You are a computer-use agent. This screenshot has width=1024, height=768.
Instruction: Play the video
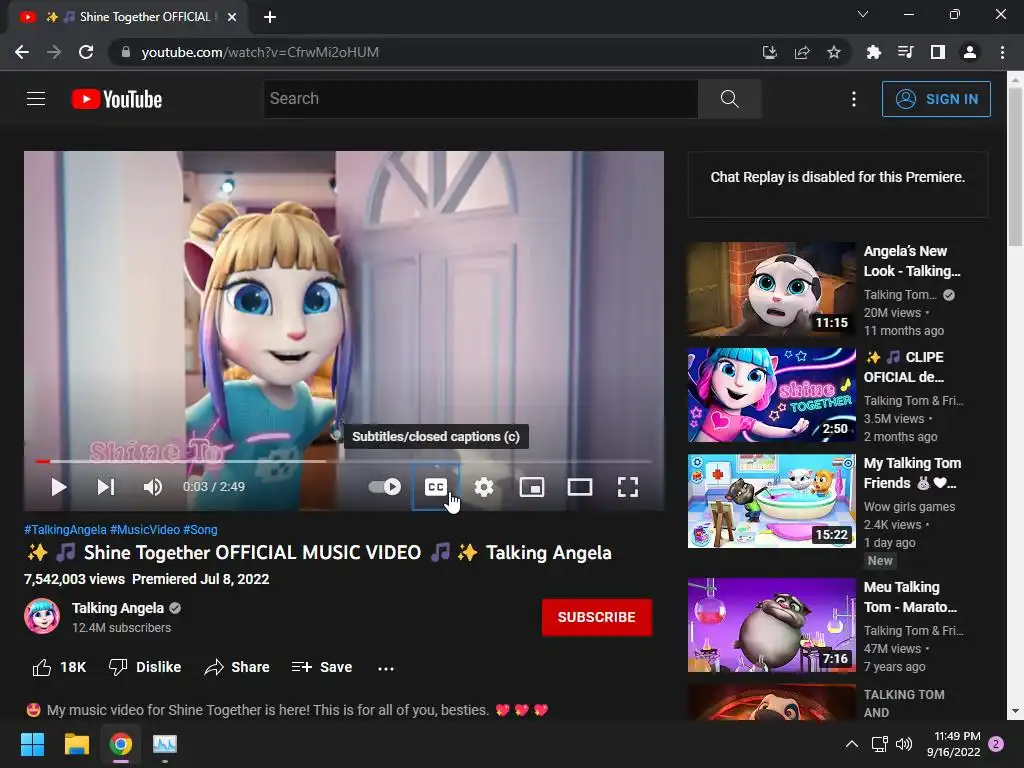click(x=59, y=487)
